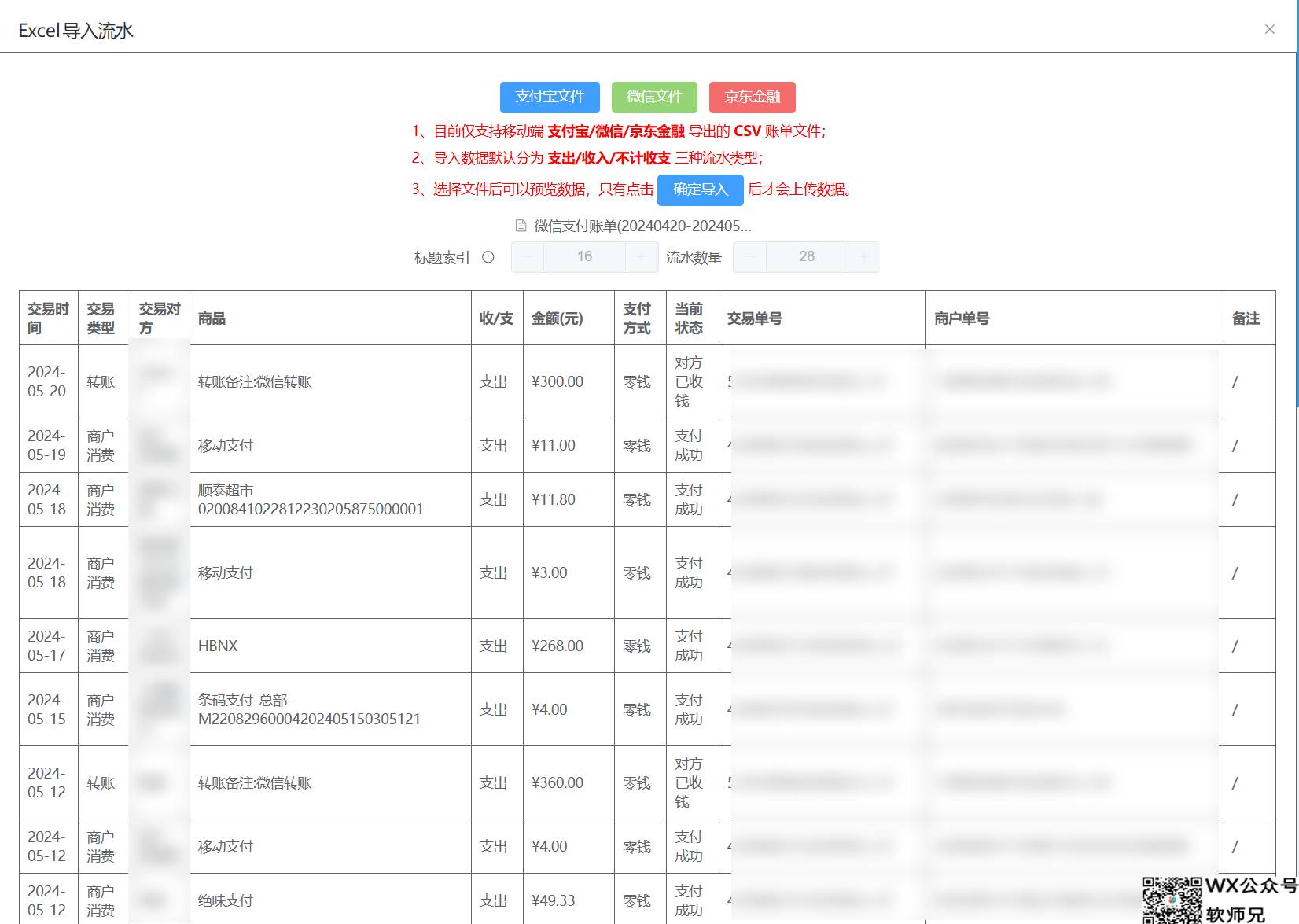Click the ¥300.00 amount cell
This screenshot has width=1299, height=924.
coord(569,381)
